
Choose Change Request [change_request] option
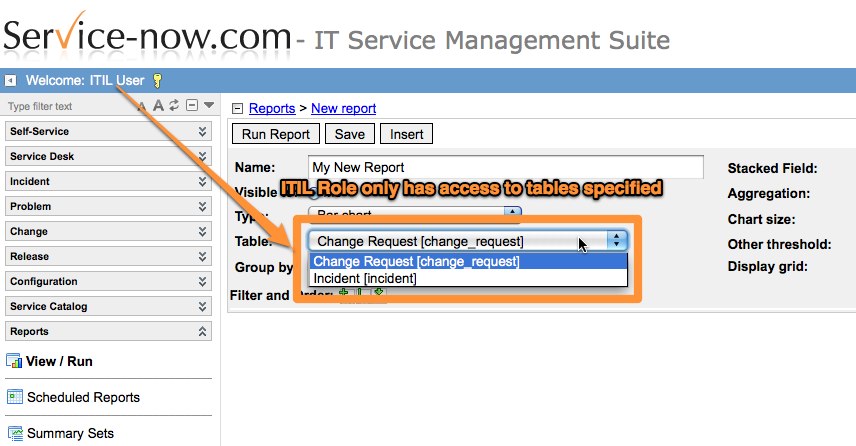tap(416, 261)
